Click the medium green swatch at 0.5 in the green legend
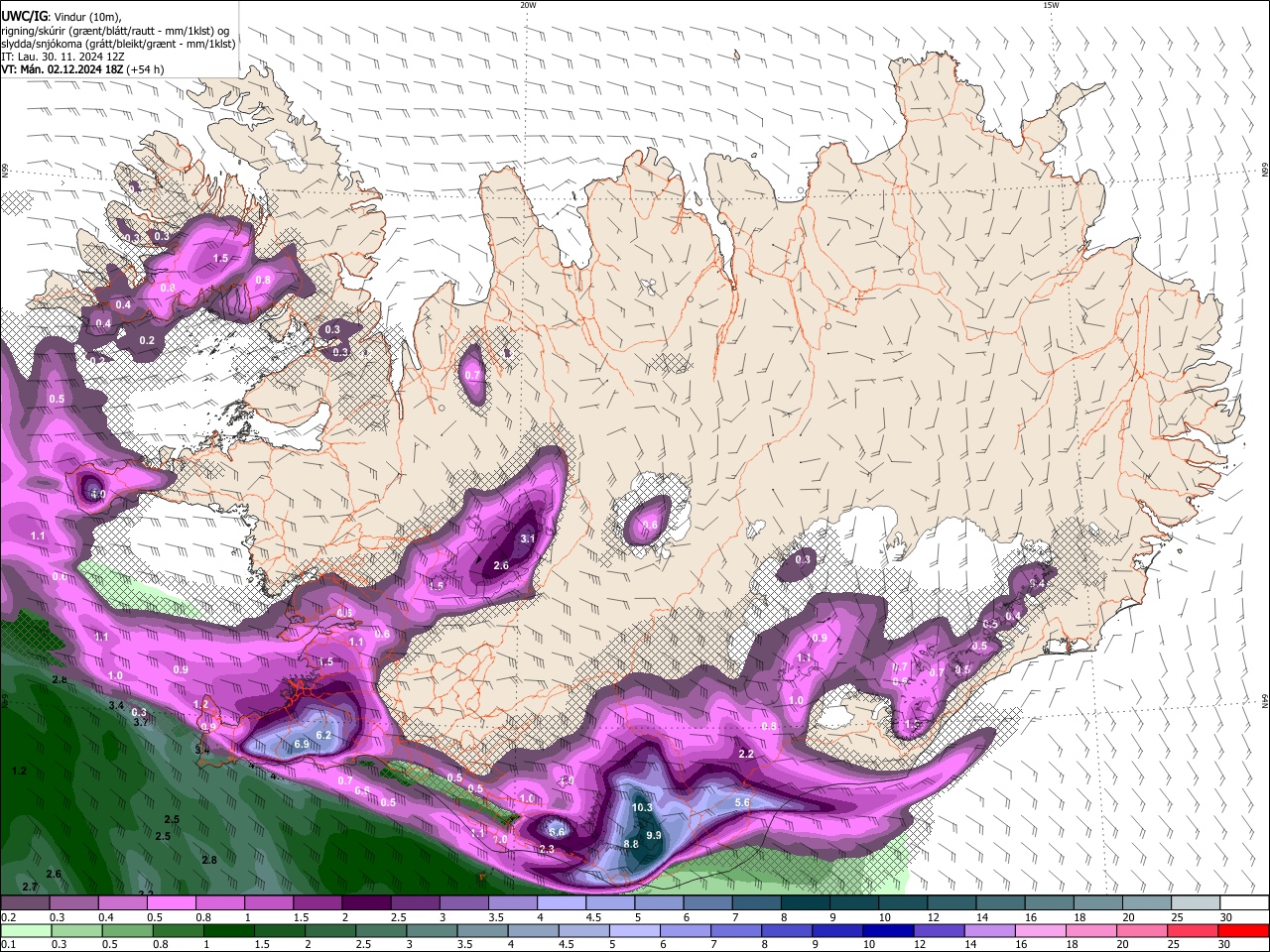The image size is (1270, 952). [127, 930]
